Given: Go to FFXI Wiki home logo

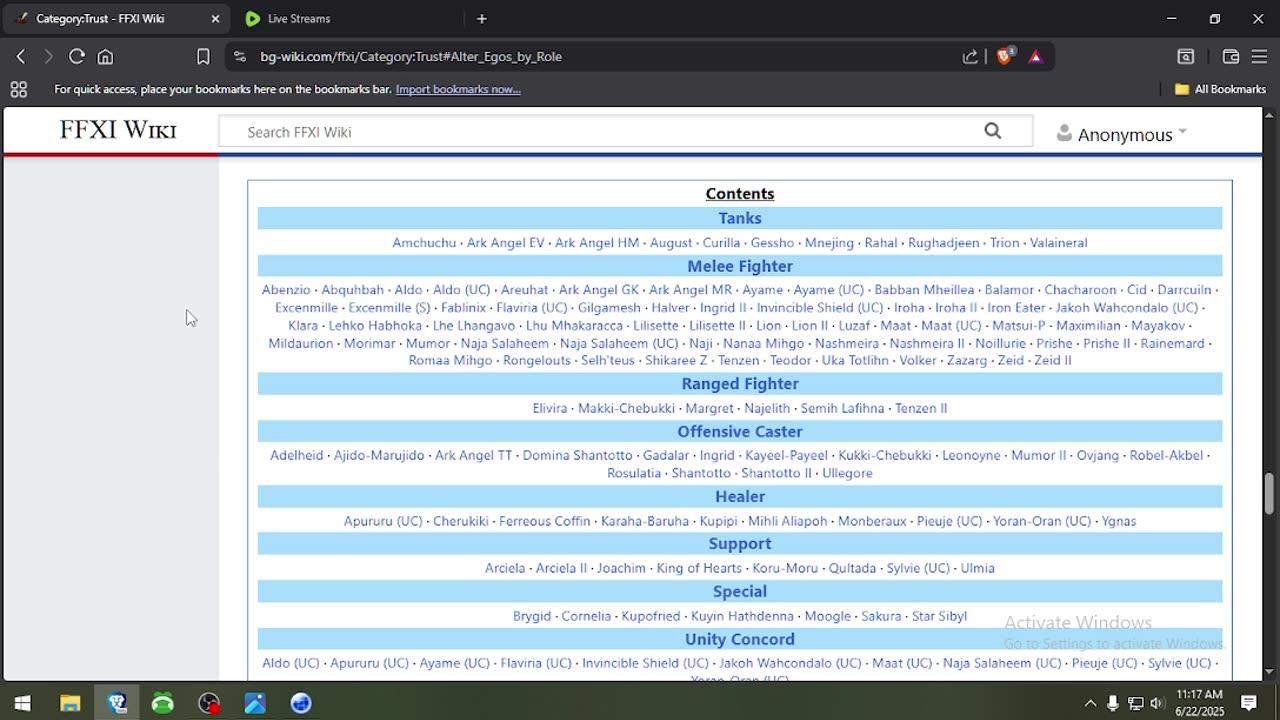Looking at the screenshot, I should (x=118, y=130).
